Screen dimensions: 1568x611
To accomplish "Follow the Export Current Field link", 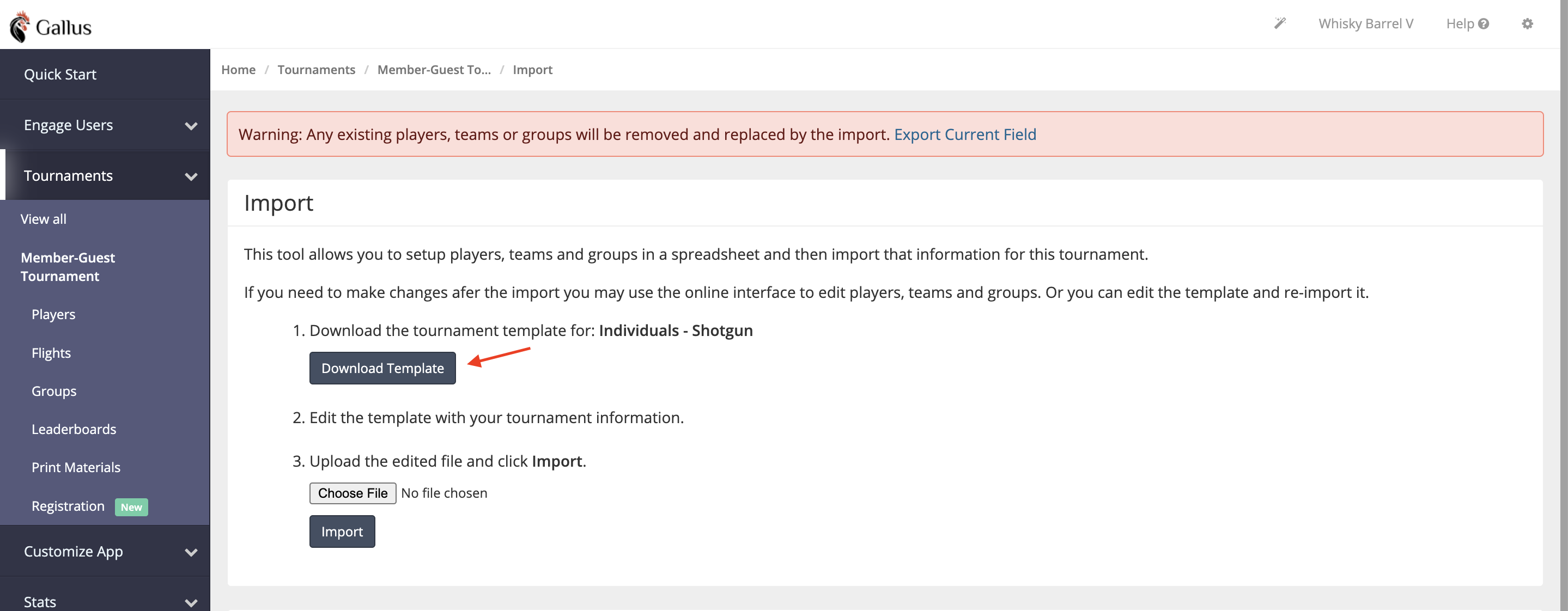I will 965,135.
